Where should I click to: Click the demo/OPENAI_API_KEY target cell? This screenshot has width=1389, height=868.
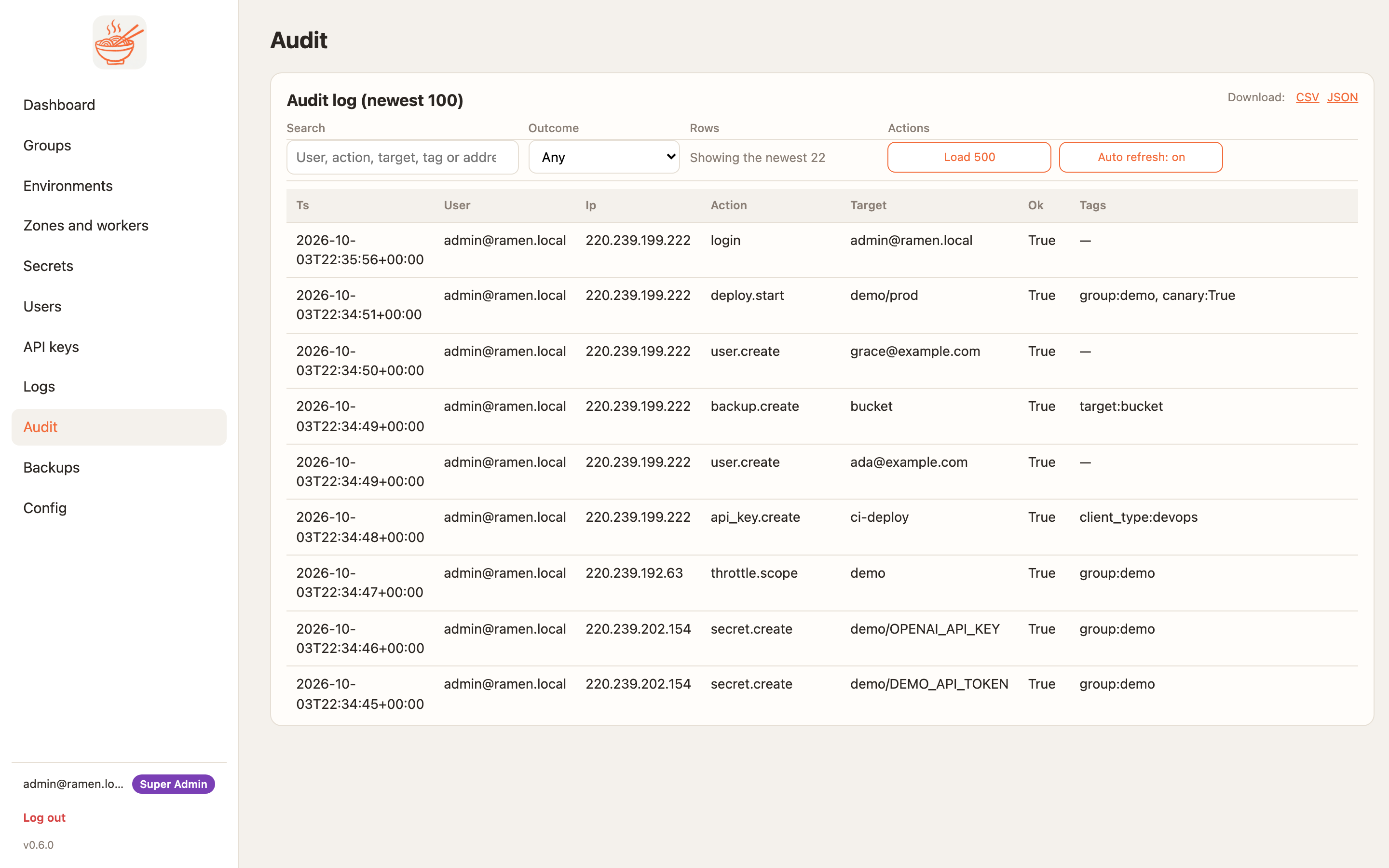[925, 629]
